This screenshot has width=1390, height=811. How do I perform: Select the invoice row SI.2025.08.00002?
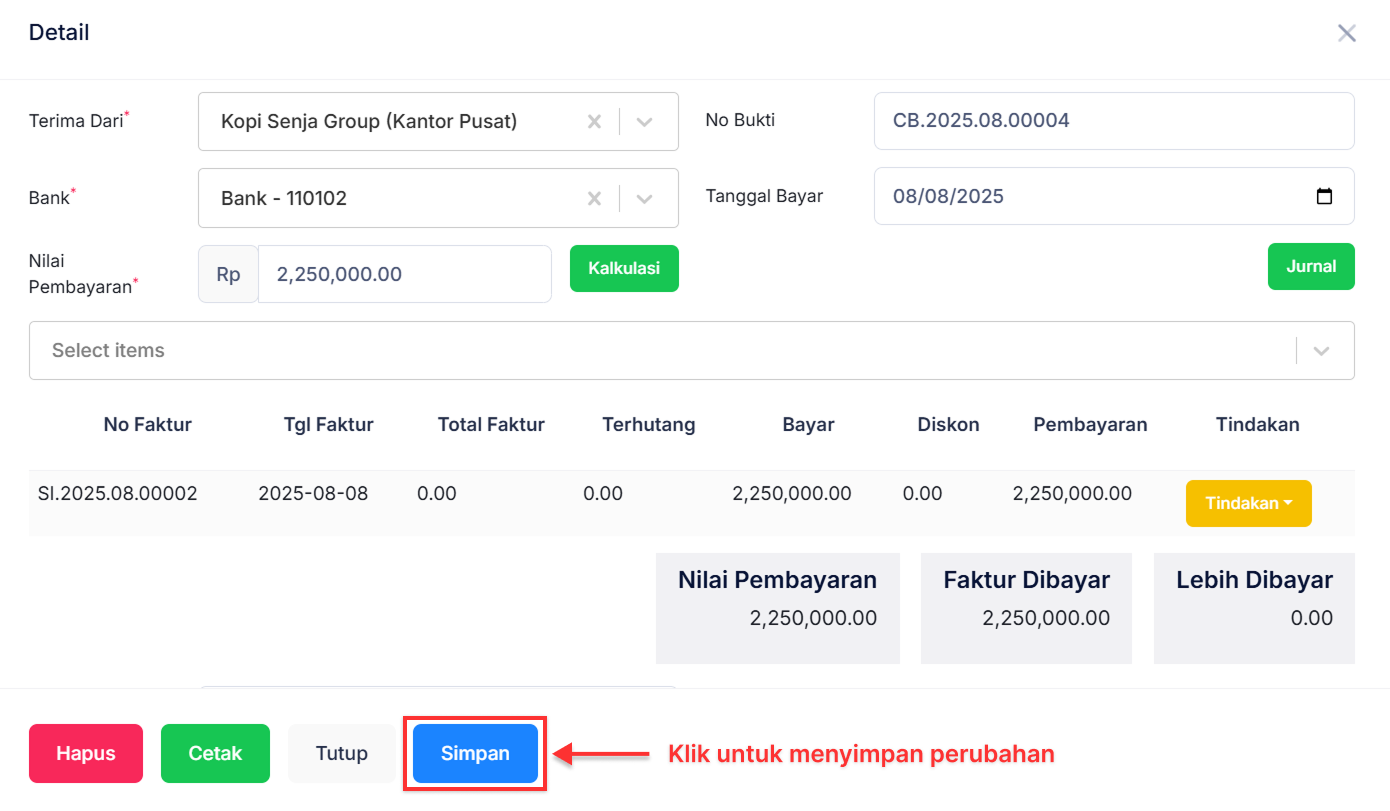(117, 493)
